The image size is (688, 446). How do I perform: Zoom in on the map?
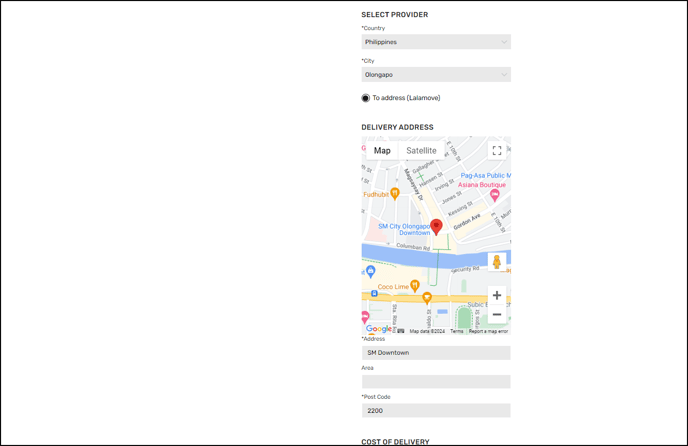click(x=497, y=295)
